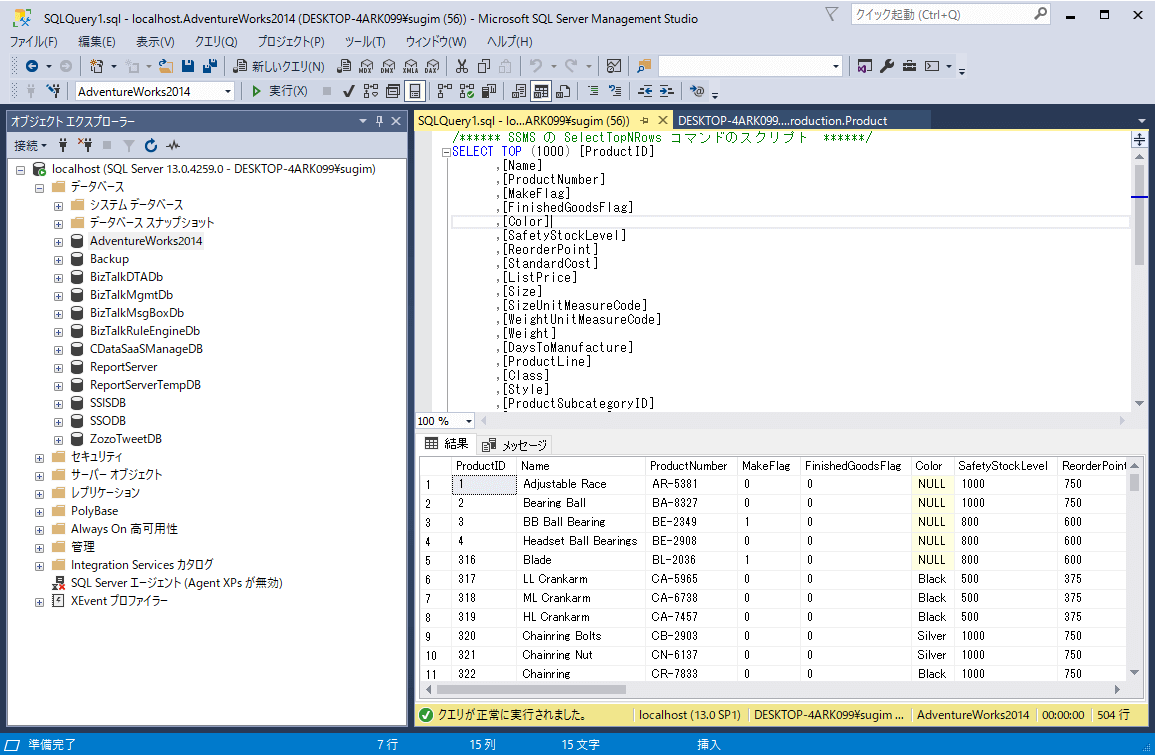Screen dimensions: 1156x756
Task: Click the Activity Monitor icon in Object Explorer
Action: (x=173, y=146)
